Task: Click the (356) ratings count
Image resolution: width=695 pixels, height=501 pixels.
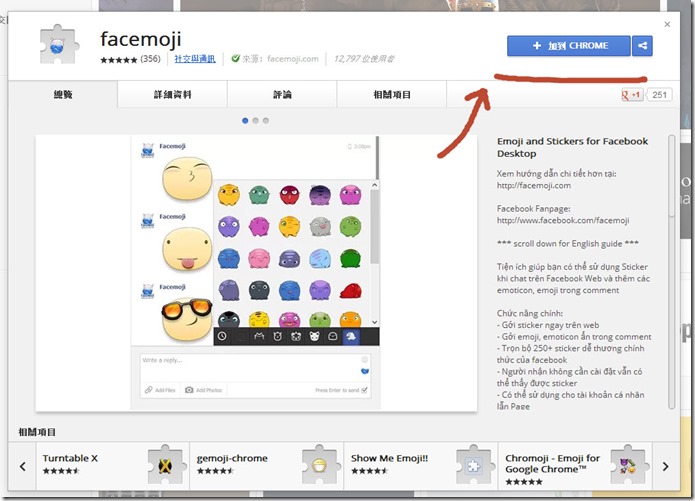Action: coord(150,59)
